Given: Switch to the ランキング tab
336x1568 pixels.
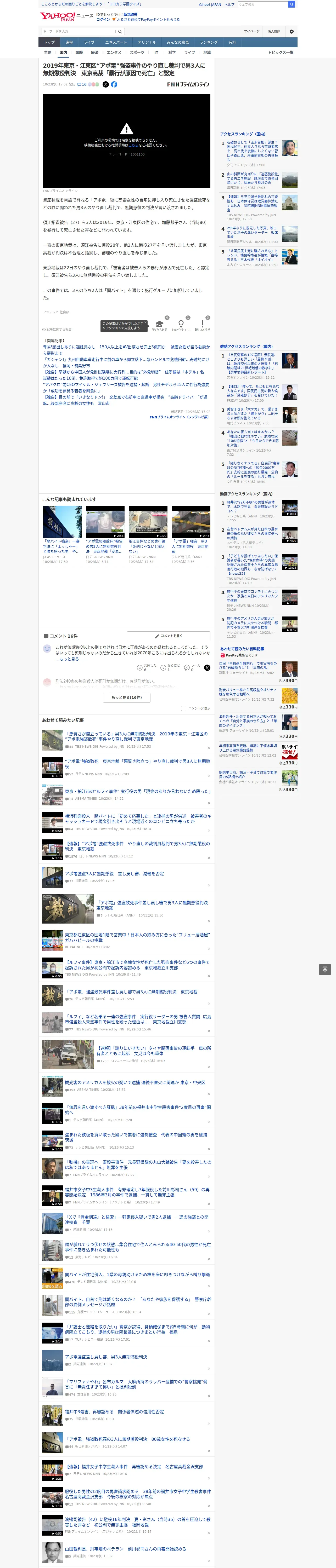Looking at the screenshot, I should (209, 43).
